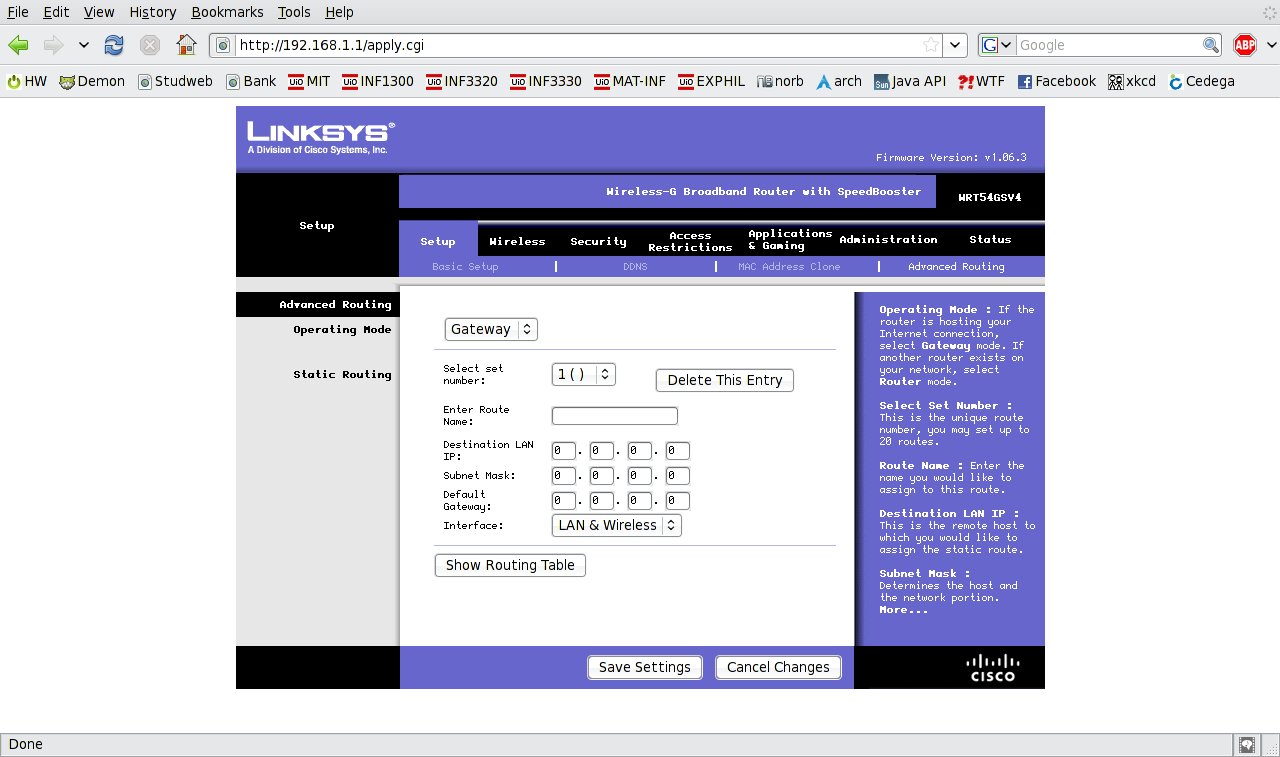Open the MIT bookmark

309,81
